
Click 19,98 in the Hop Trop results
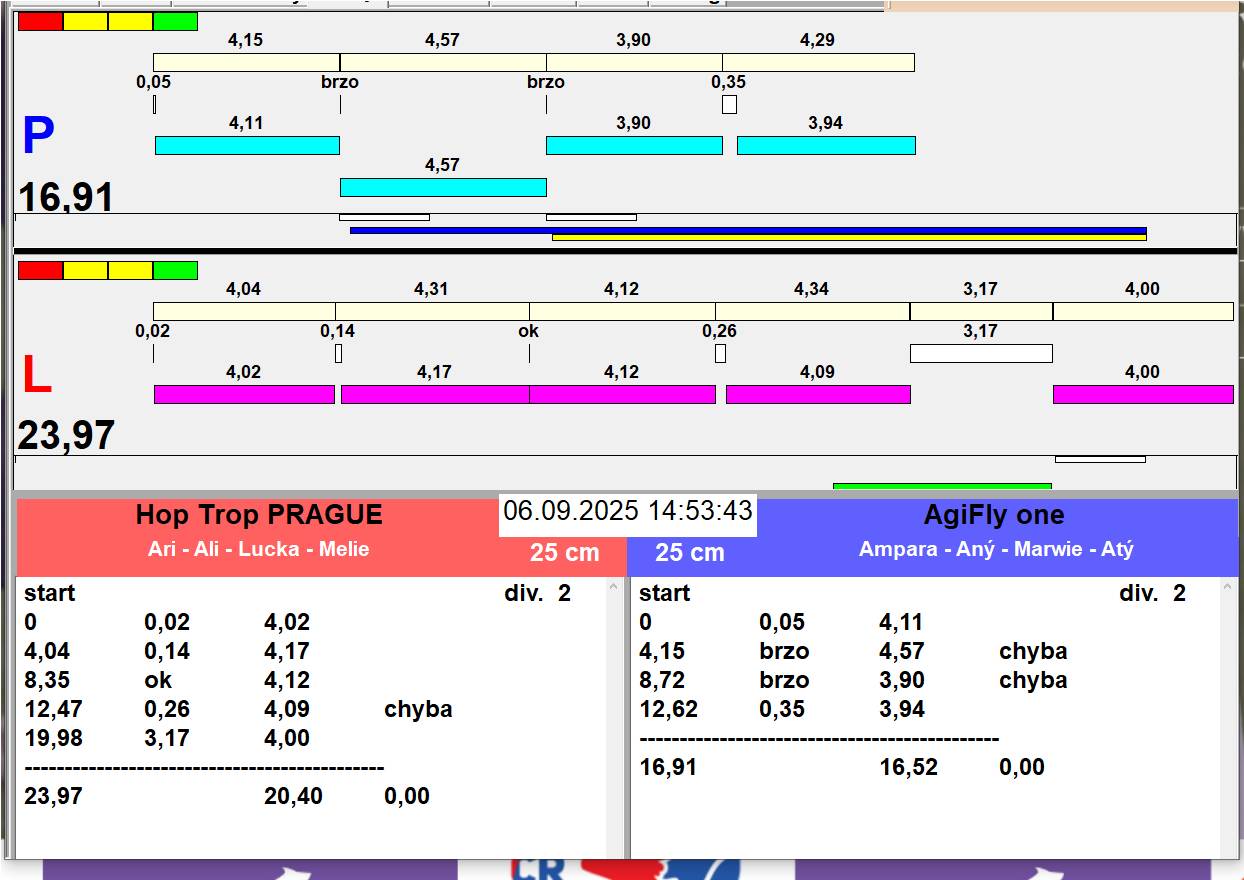coord(54,738)
